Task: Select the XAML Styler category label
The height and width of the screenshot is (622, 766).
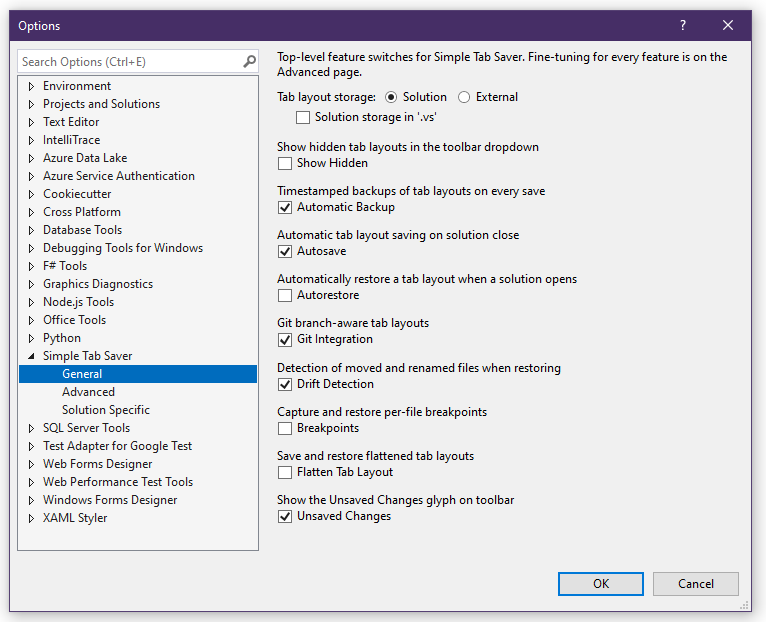Action: (75, 518)
